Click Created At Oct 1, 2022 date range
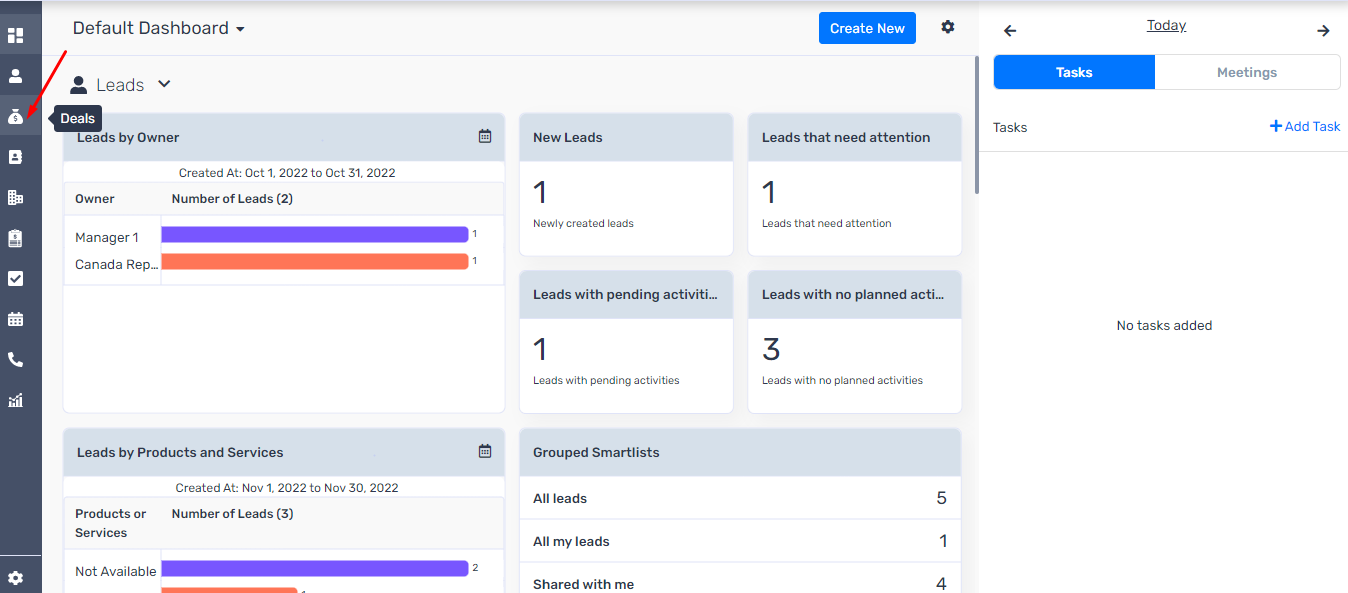 (x=287, y=172)
